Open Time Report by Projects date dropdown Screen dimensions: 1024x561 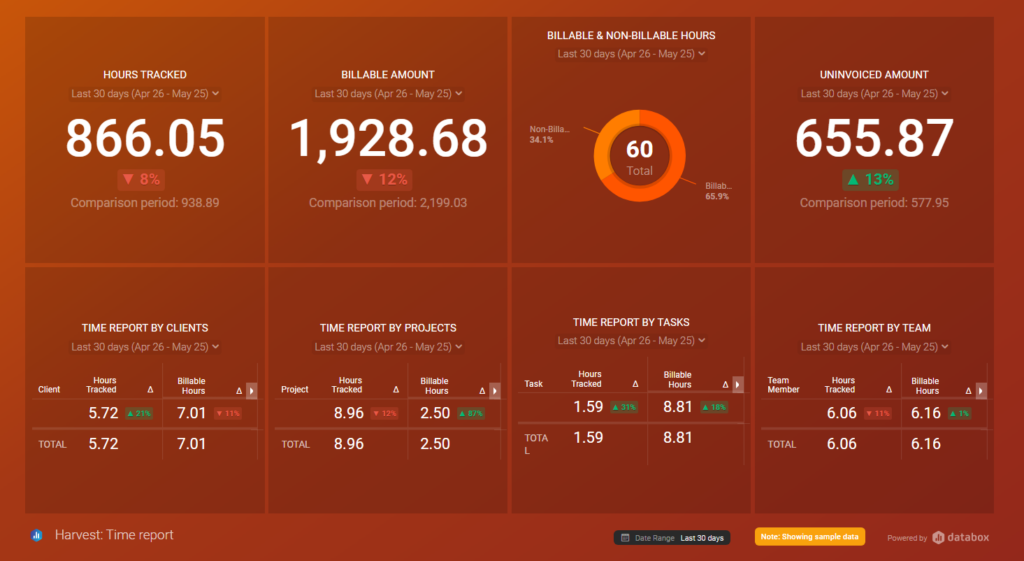(388, 347)
